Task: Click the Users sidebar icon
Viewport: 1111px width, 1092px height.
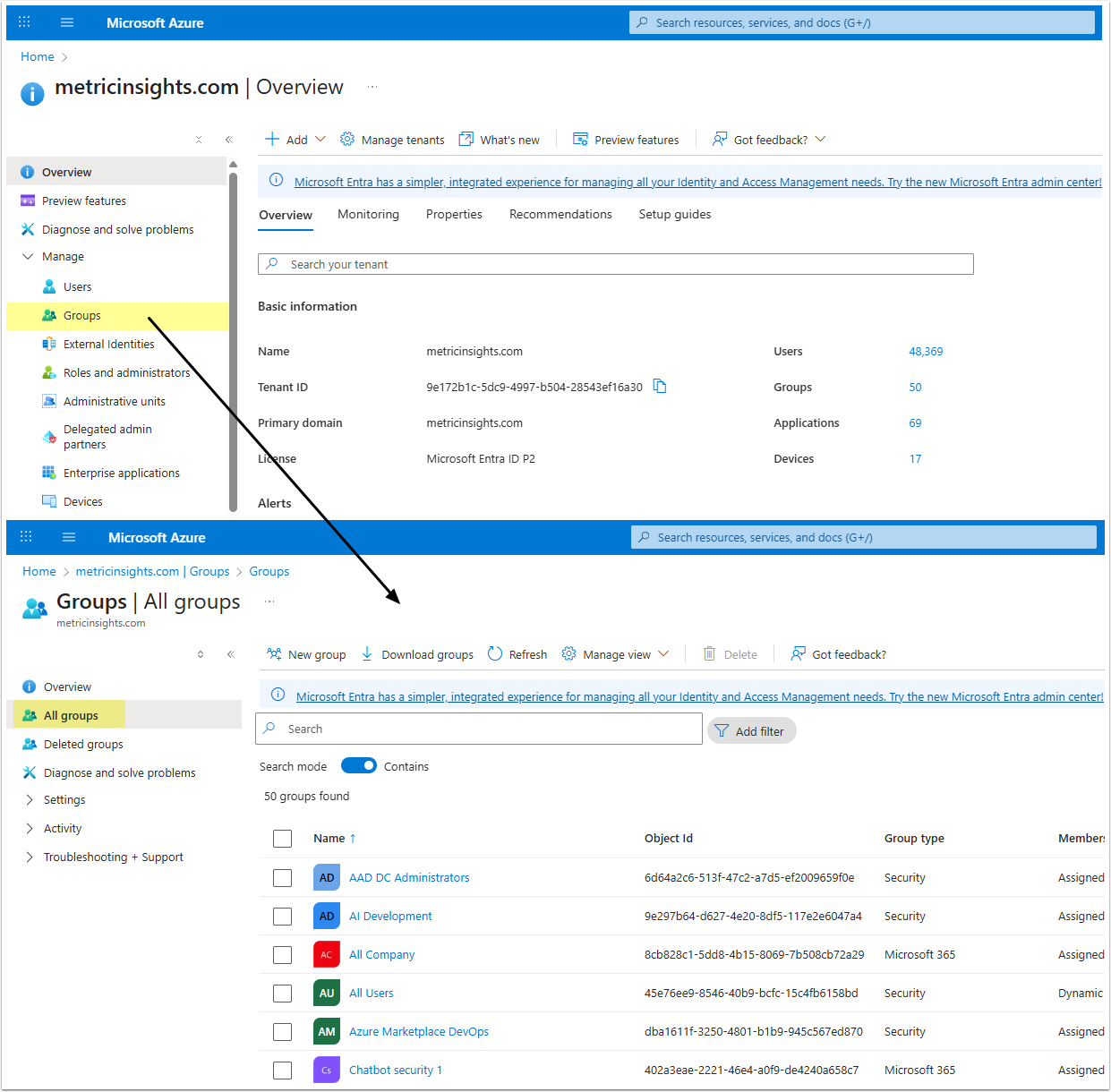Action: click(x=49, y=286)
